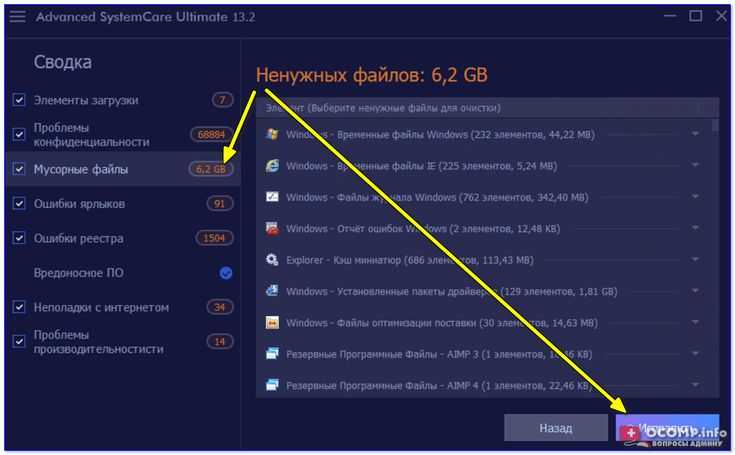Screen dimensions: 735x455
Task: Toggle the Ошибки ярлыков checkbox
Action: (x=19, y=203)
